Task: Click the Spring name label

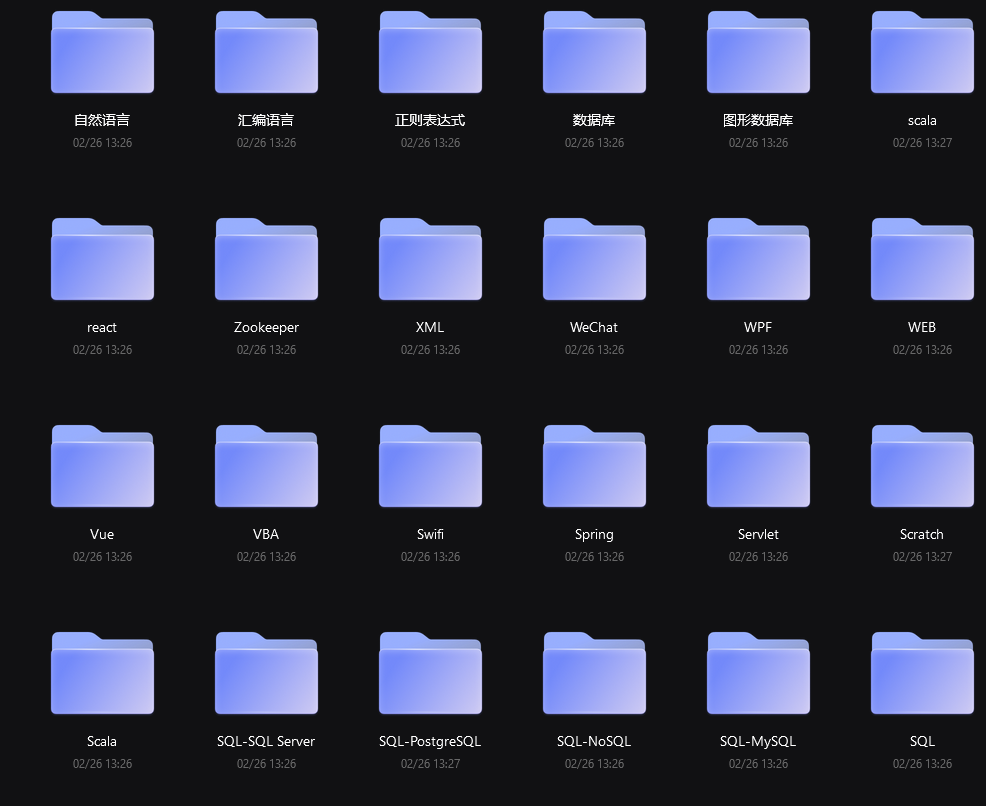Action: [594, 535]
